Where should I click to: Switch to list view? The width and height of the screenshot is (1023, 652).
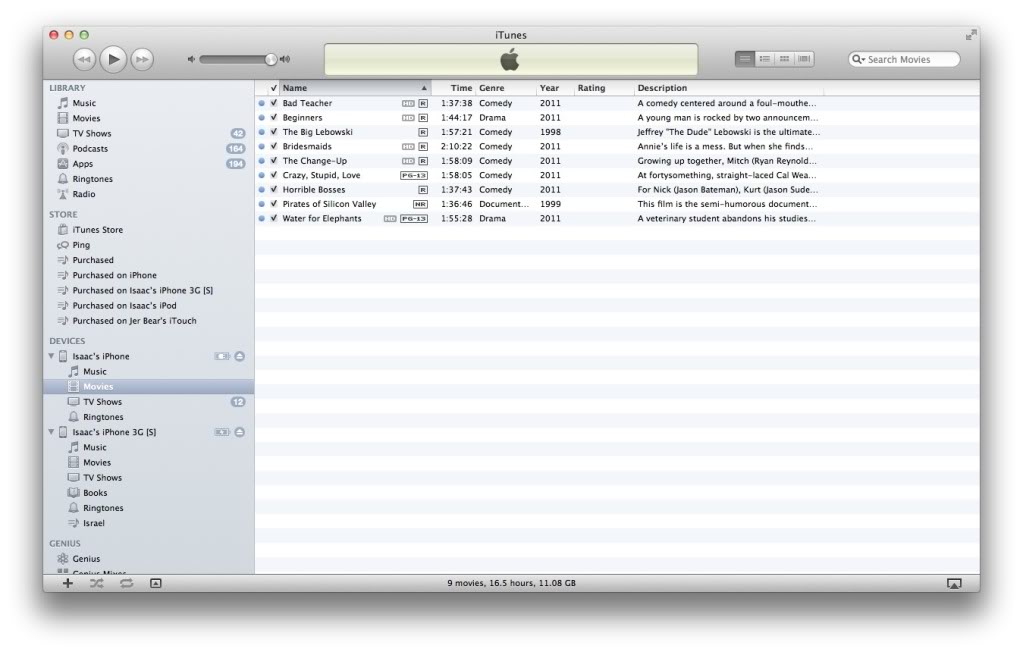coord(744,59)
